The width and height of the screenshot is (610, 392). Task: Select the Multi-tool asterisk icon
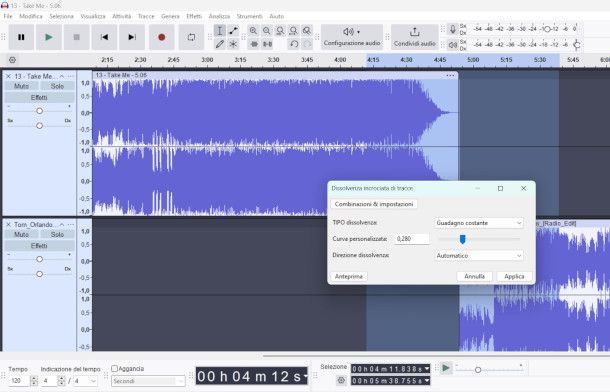pyautogui.click(x=233, y=44)
